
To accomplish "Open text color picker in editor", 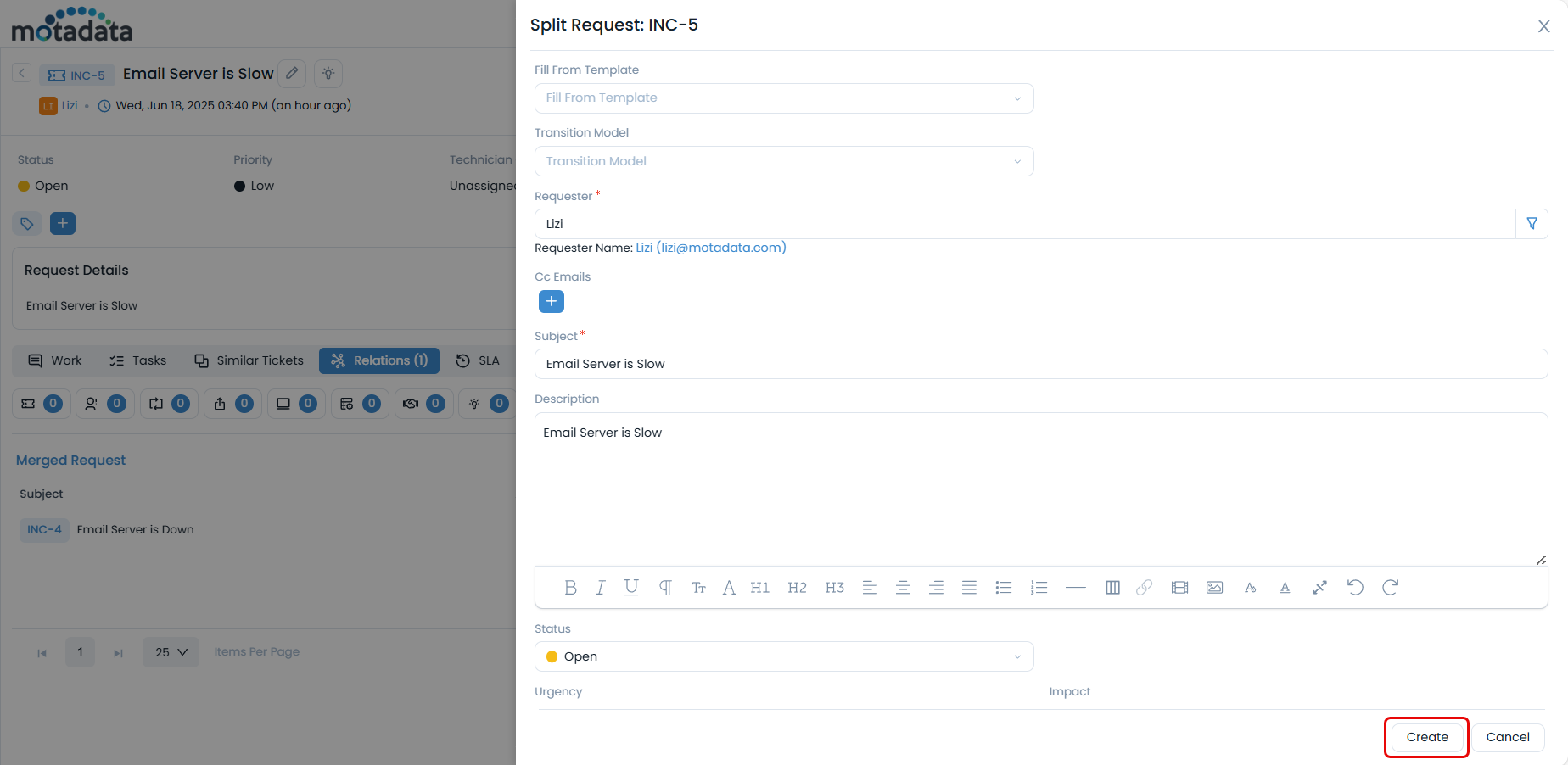I will click(1285, 588).
